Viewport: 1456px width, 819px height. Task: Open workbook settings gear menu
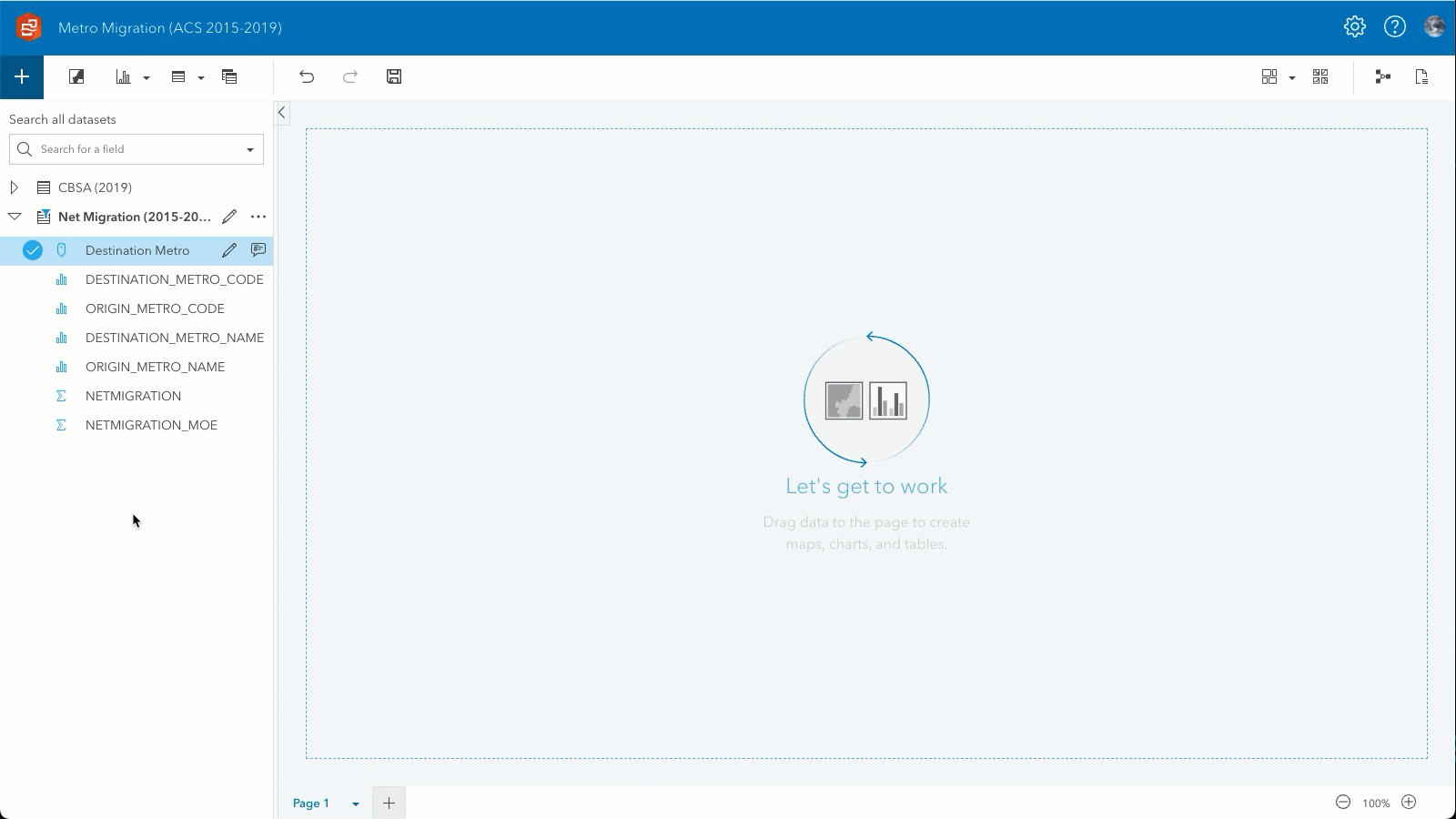[x=1354, y=26]
